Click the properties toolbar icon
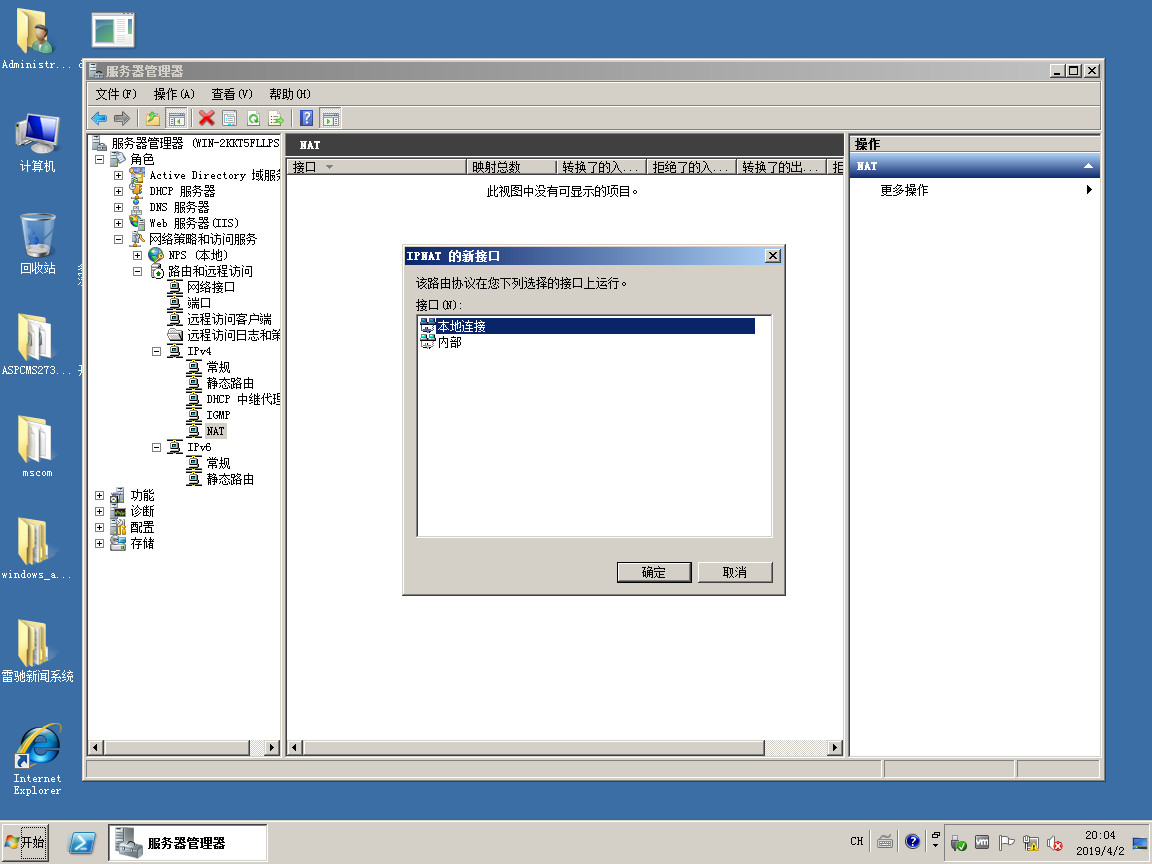Image resolution: width=1152 pixels, height=864 pixels. [x=229, y=118]
